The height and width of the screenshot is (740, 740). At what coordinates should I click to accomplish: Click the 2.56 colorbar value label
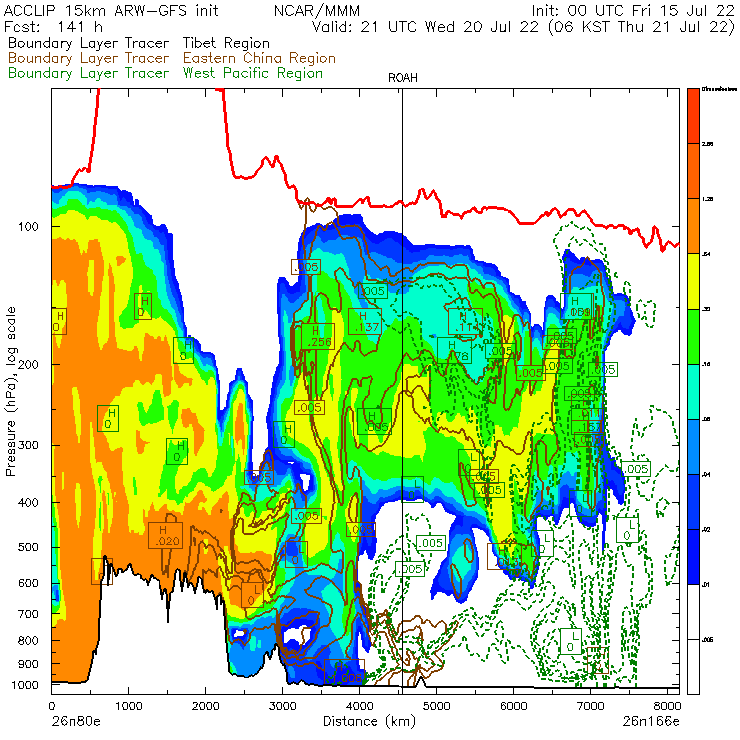(x=707, y=144)
